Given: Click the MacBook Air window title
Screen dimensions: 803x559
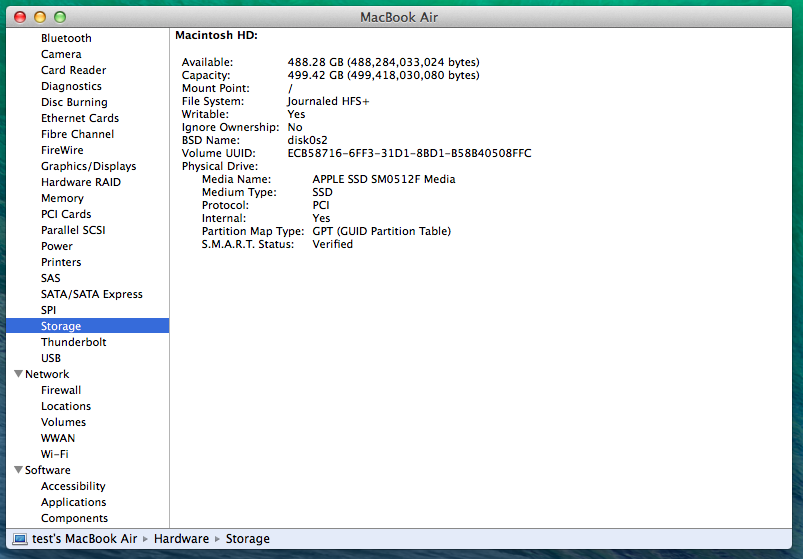Looking at the screenshot, I should pyautogui.click(x=399, y=17).
